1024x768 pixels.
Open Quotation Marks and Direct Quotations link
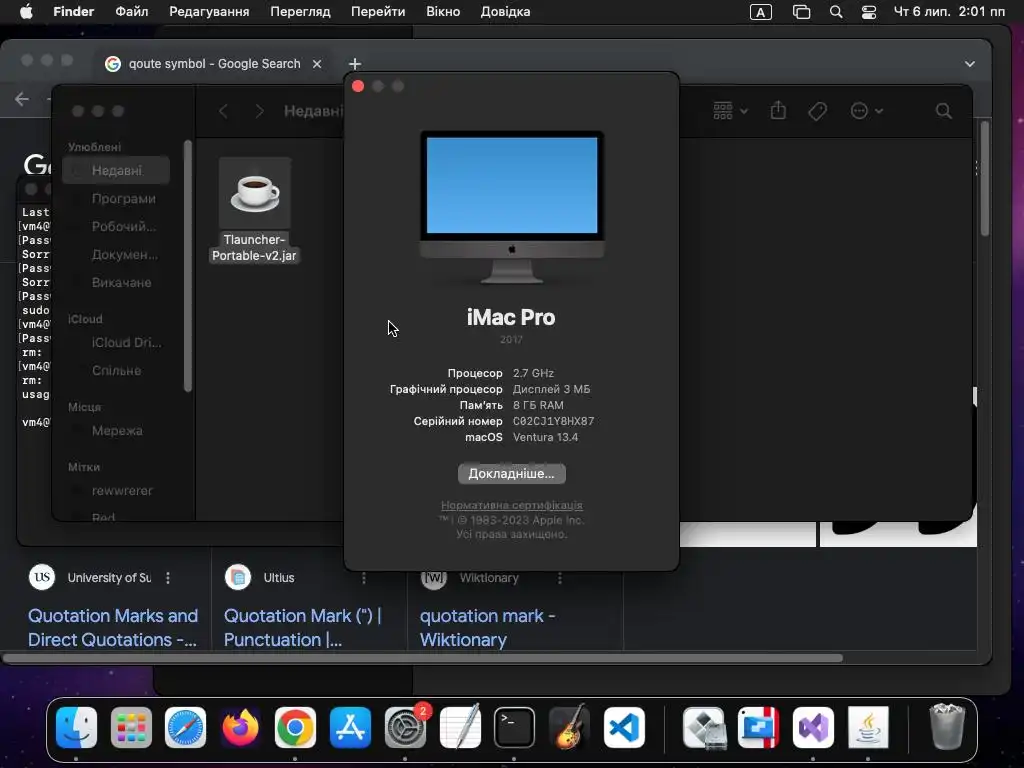point(113,628)
